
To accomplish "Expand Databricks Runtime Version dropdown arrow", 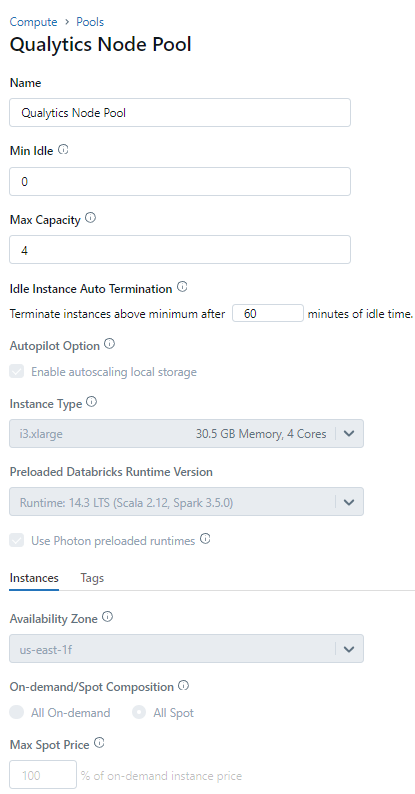I will [x=349, y=502].
